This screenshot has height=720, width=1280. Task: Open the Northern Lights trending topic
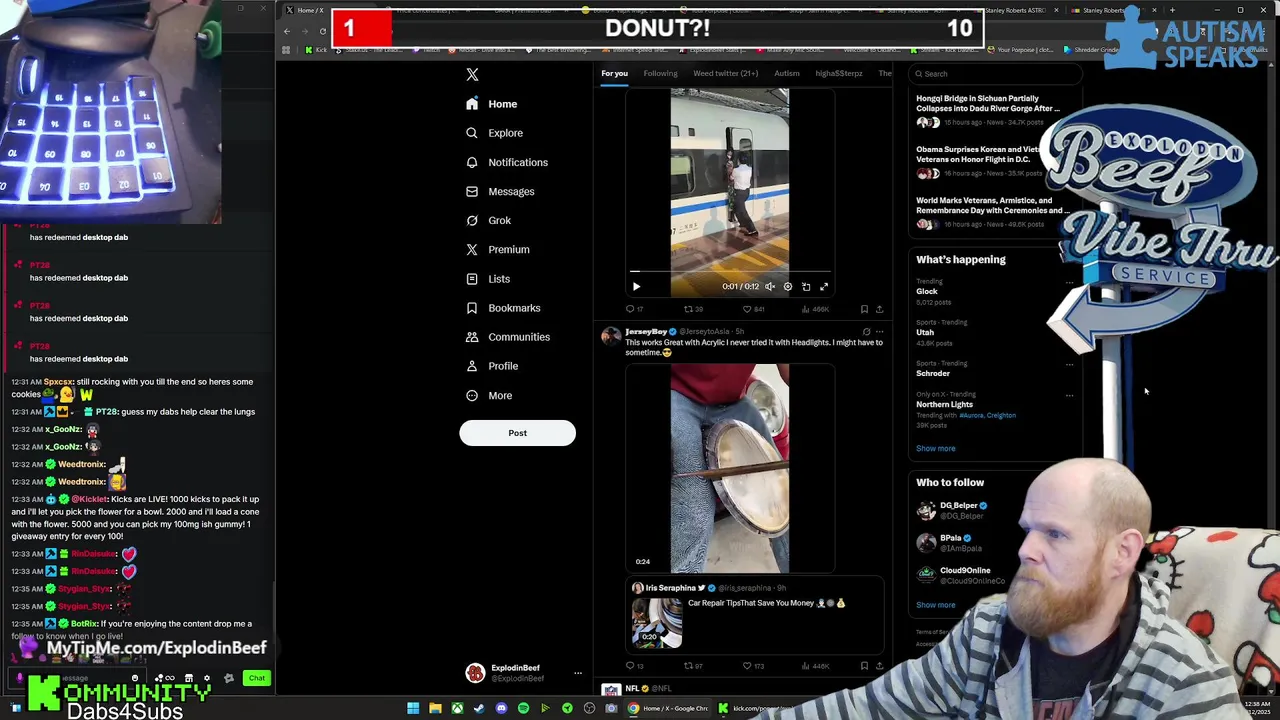[944, 404]
